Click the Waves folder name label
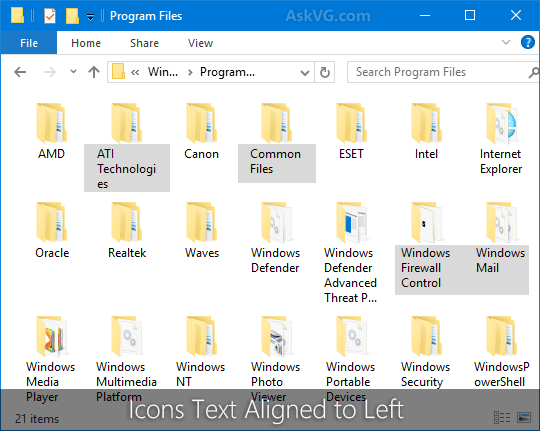The width and height of the screenshot is (540, 431). pyautogui.click(x=202, y=253)
